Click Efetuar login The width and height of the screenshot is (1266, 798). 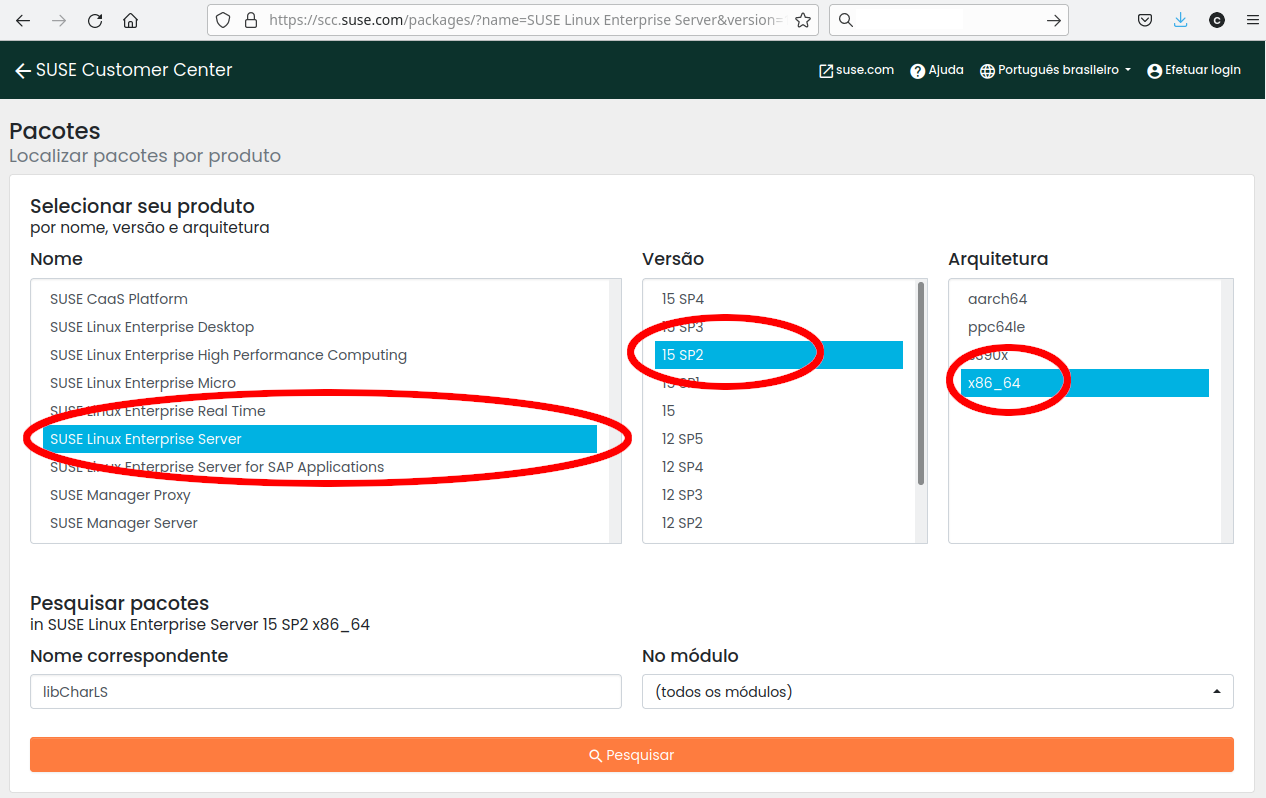pyautogui.click(x=1194, y=70)
